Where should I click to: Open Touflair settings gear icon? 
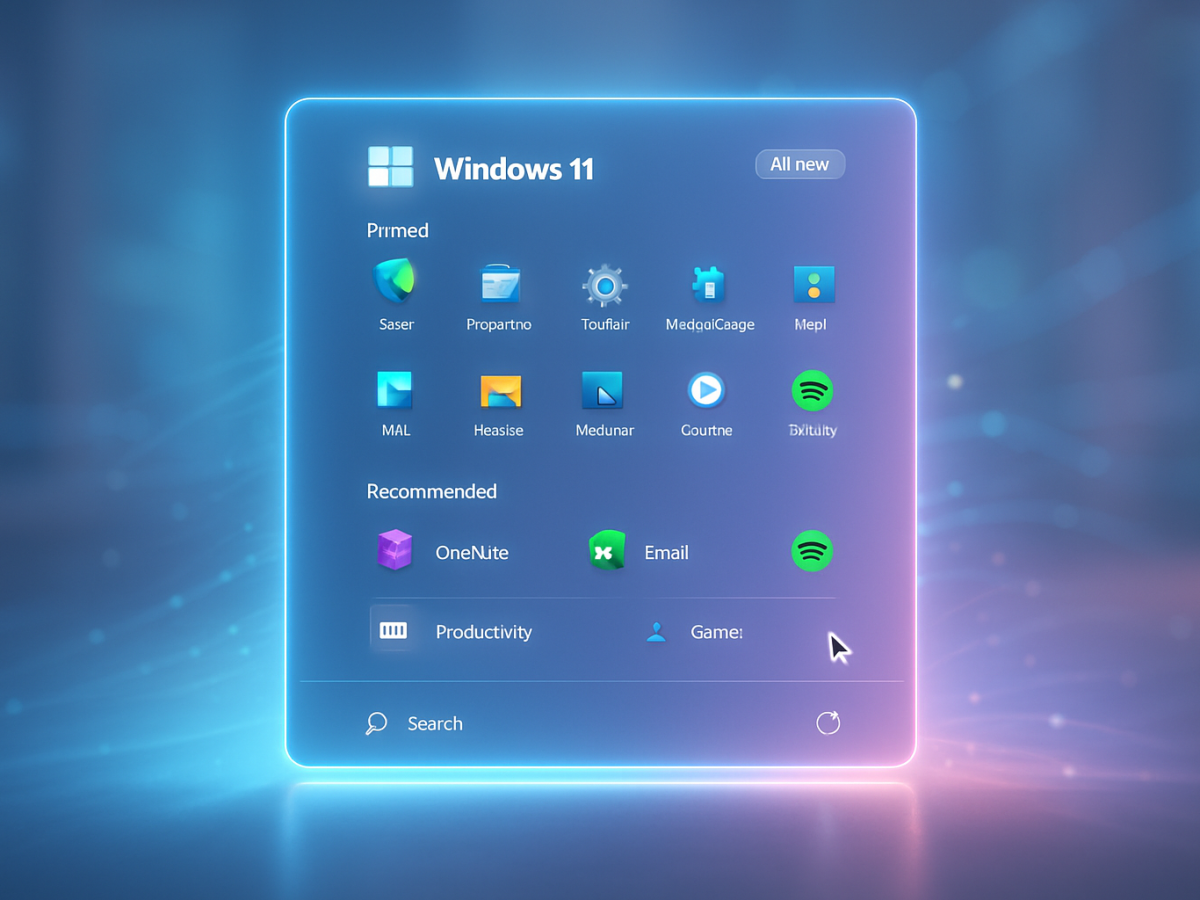(605, 288)
